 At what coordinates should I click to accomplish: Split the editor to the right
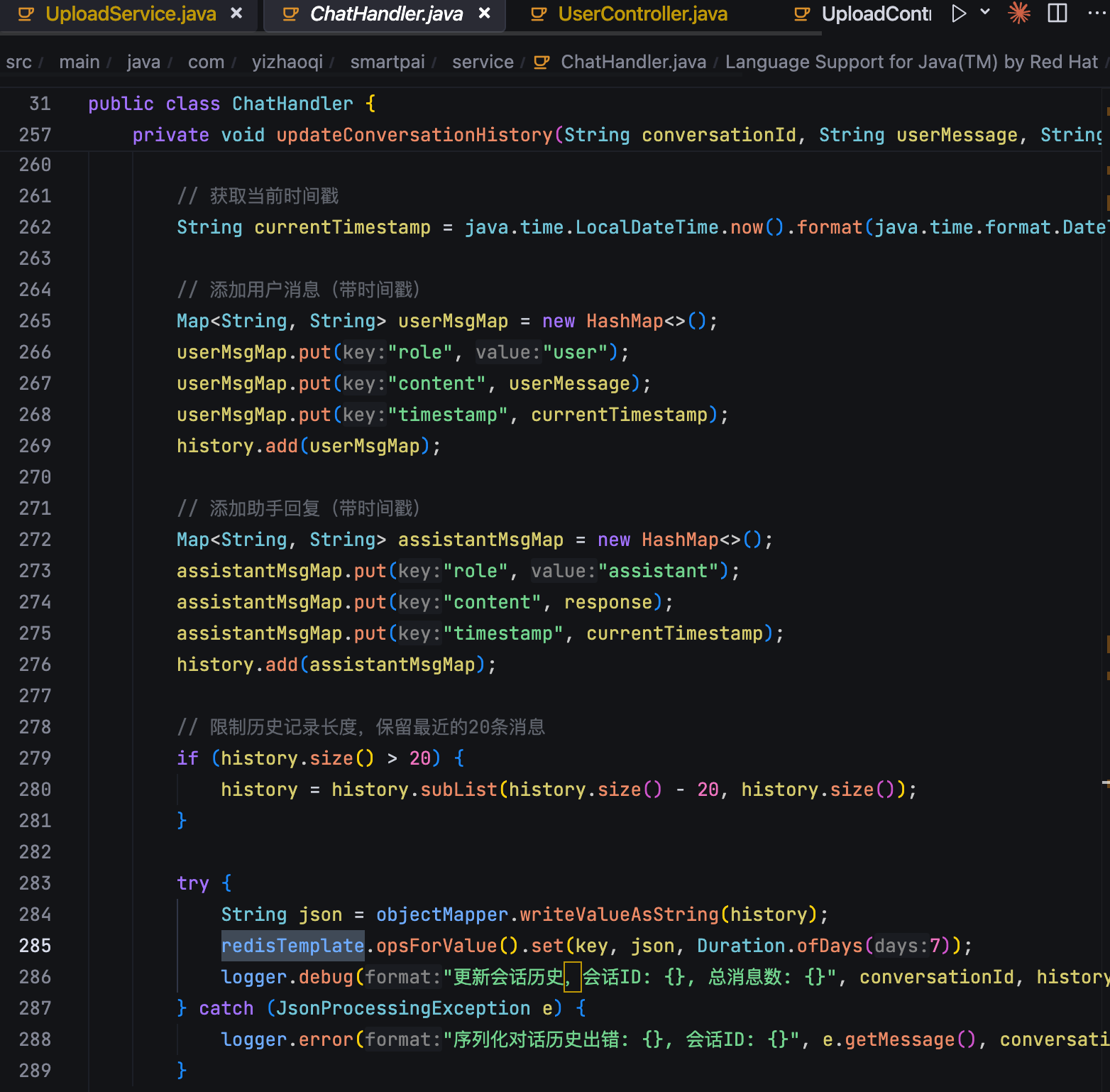point(1057,13)
